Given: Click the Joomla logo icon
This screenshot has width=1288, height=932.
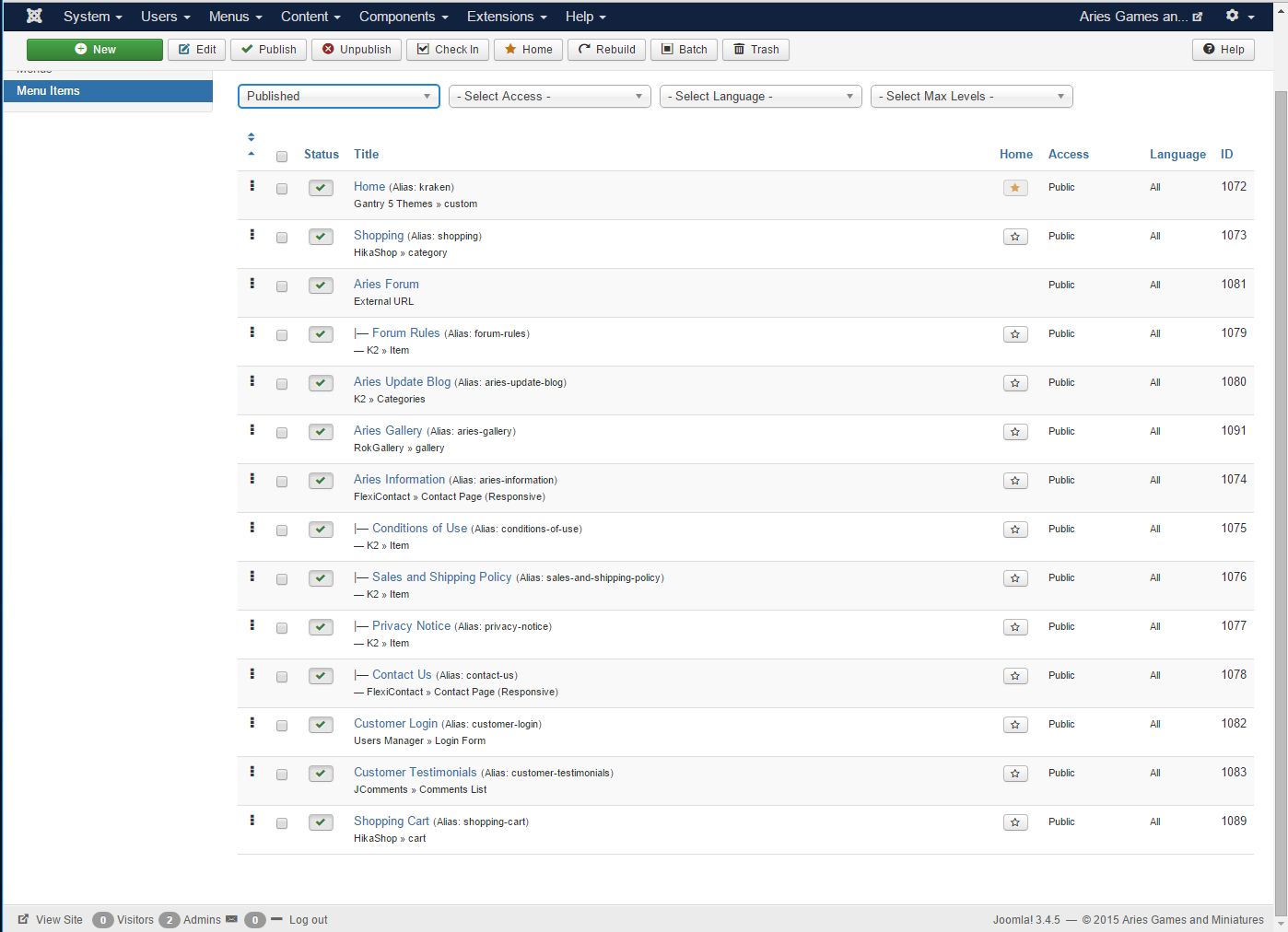Looking at the screenshot, I should (x=34, y=16).
